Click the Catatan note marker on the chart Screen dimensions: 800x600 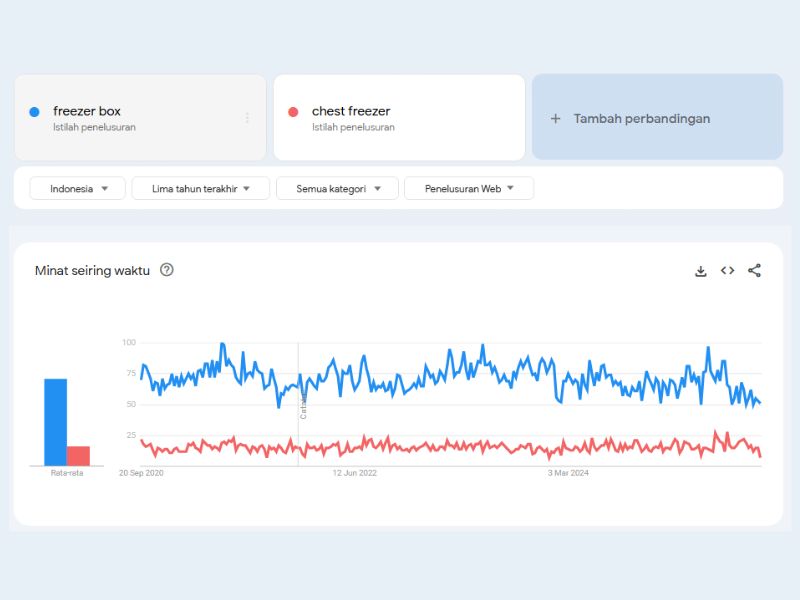pos(303,405)
